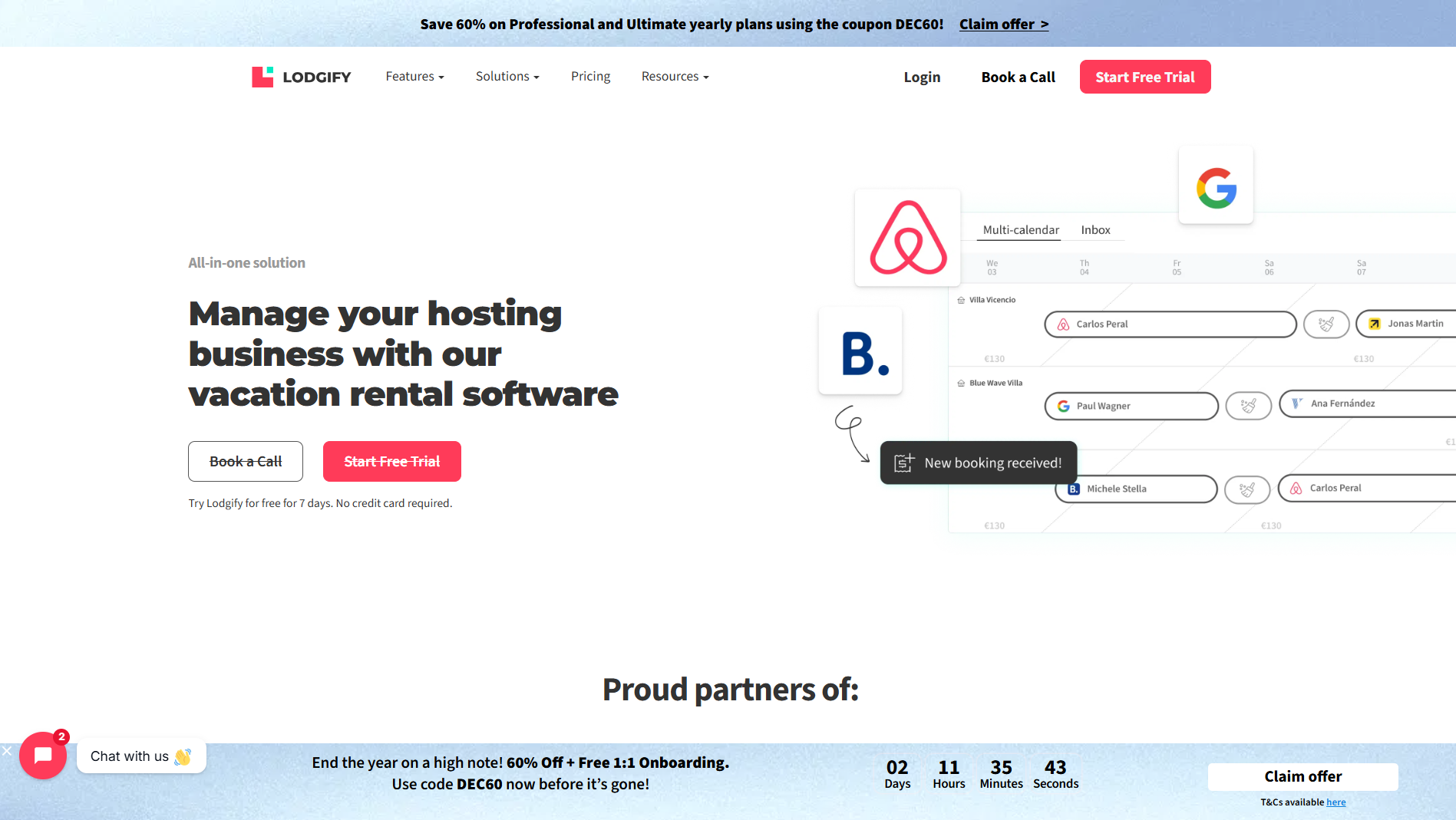The width and height of the screenshot is (1456, 820).
Task: Open the Pricing page
Action: (590, 77)
